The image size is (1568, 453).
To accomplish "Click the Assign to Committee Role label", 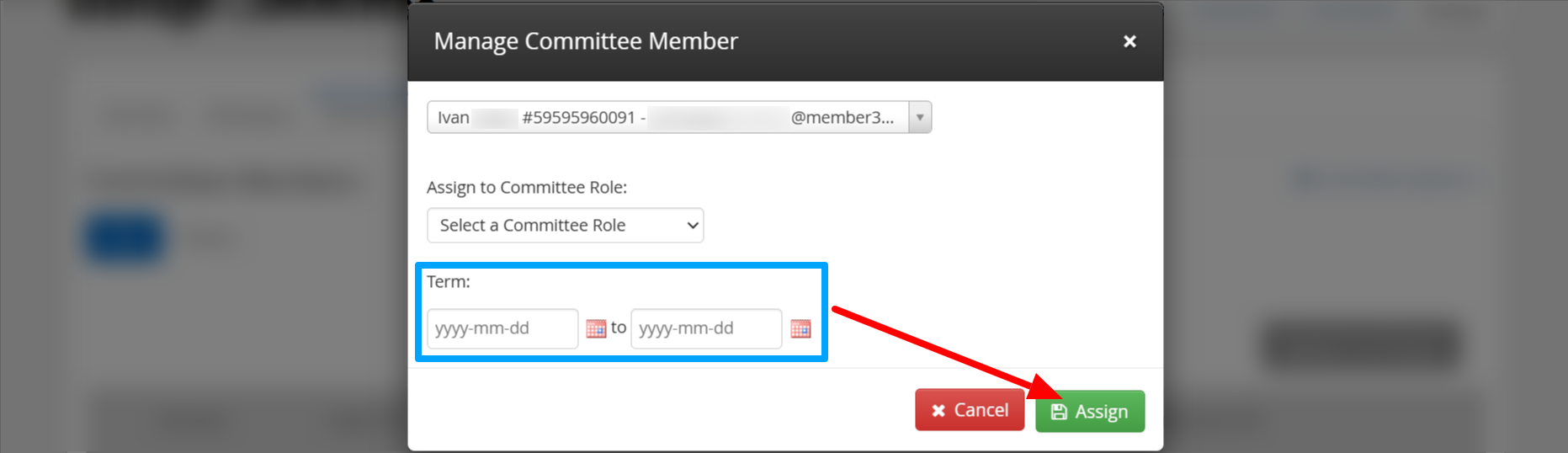I will [527, 188].
